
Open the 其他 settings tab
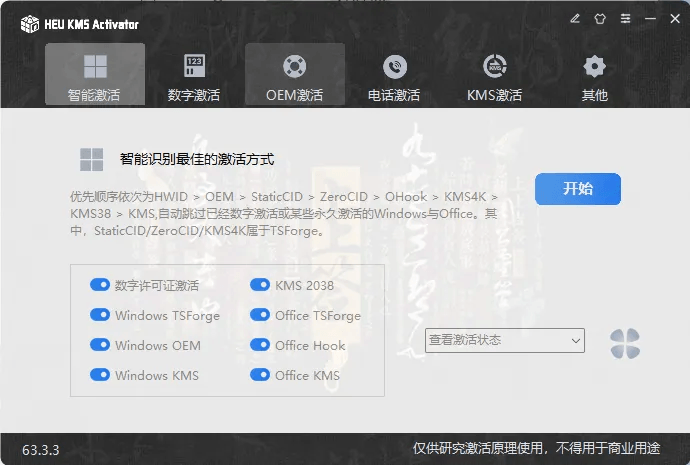(595, 74)
